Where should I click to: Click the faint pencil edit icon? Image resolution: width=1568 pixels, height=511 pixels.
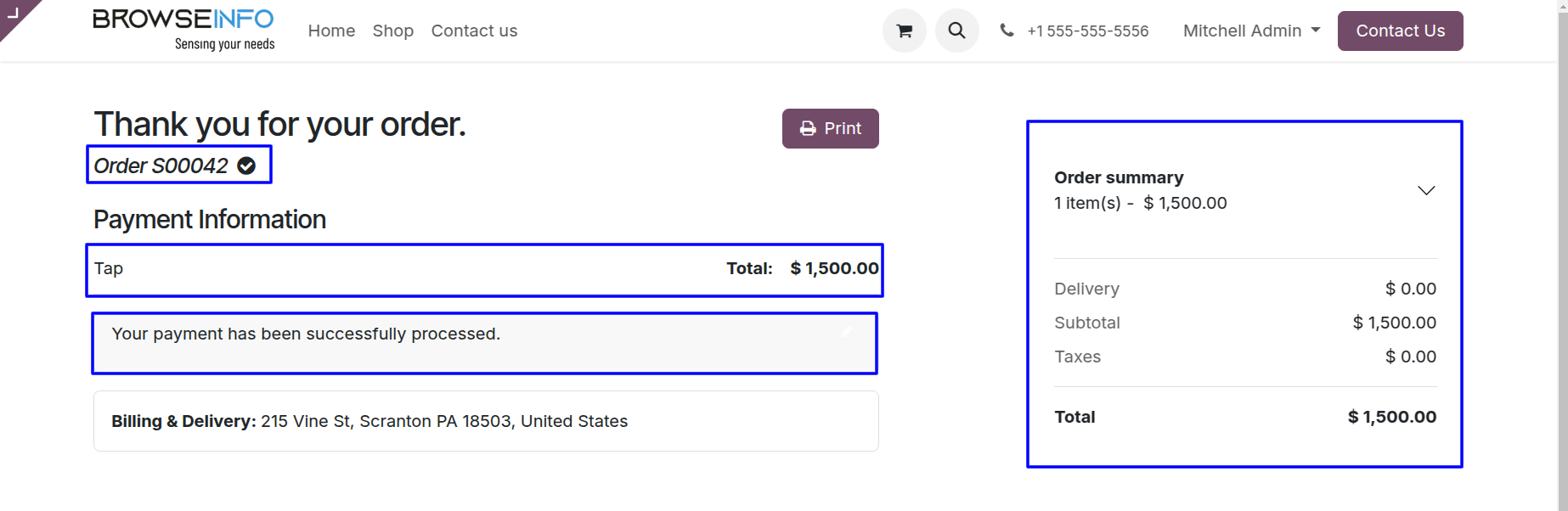click(x=846, y=332)
